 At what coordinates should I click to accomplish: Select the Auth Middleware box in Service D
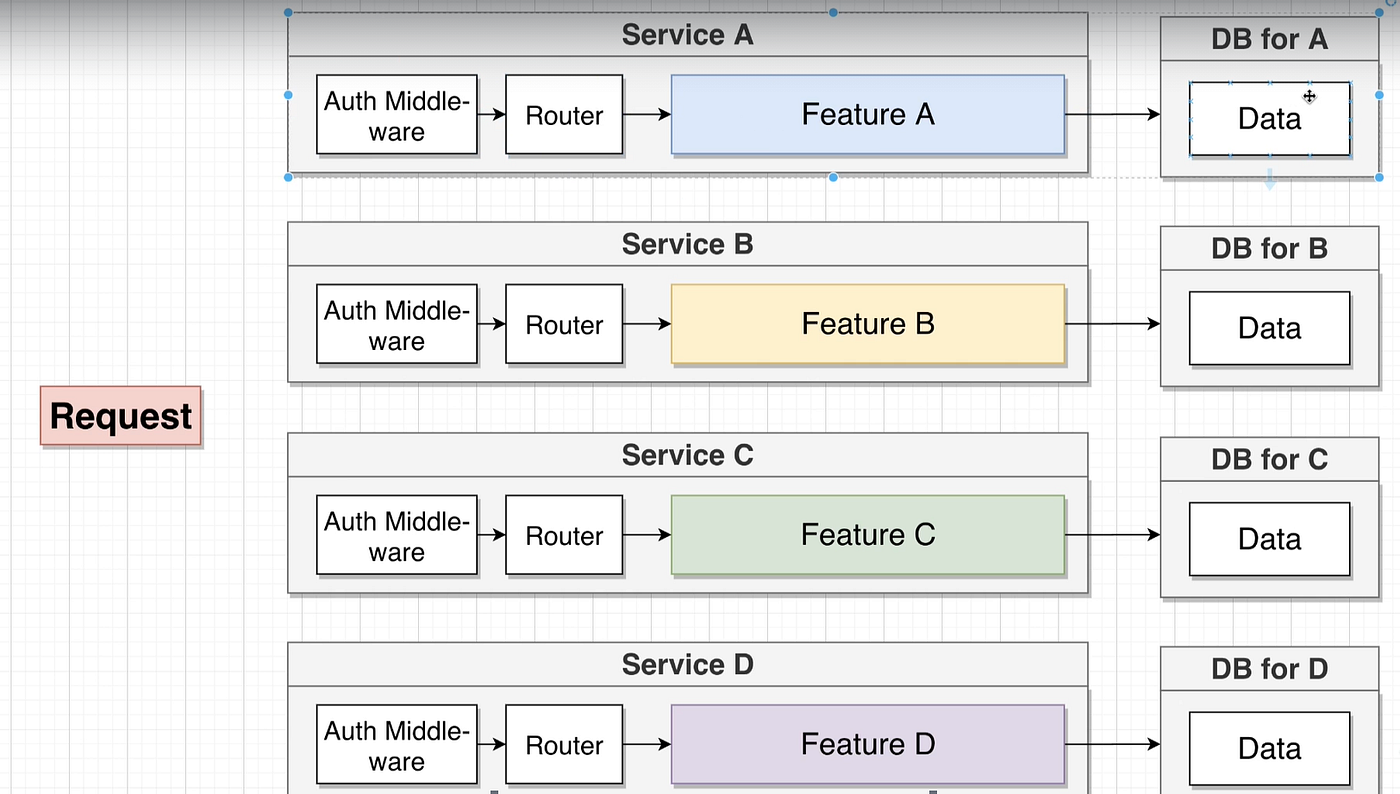point(397,744)
